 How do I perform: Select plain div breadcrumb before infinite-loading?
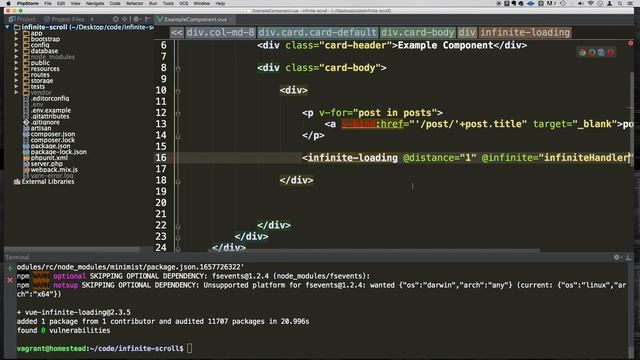[467, 33]
